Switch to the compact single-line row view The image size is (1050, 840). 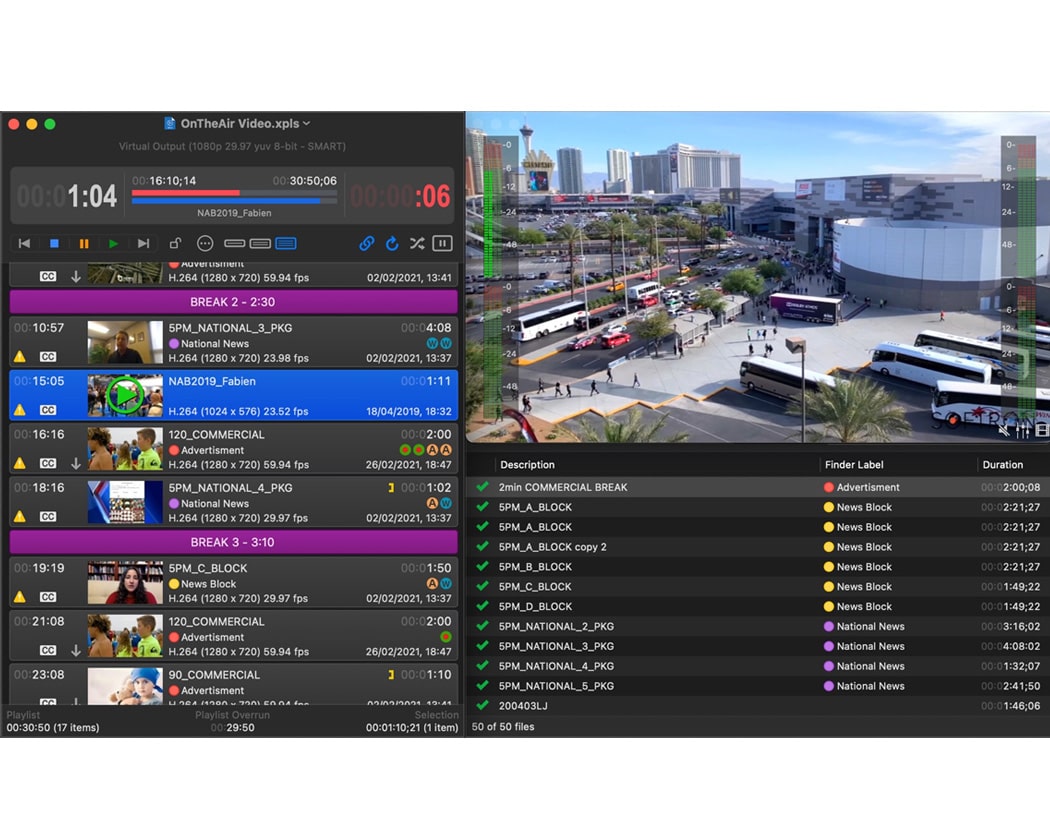(234, 243)
